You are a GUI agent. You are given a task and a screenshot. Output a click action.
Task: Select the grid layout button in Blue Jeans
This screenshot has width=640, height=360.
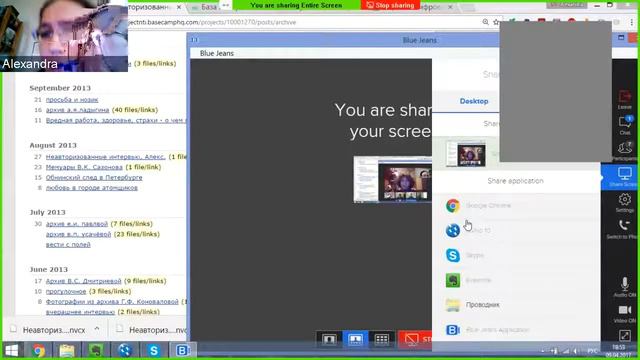[x=382, y=339]
